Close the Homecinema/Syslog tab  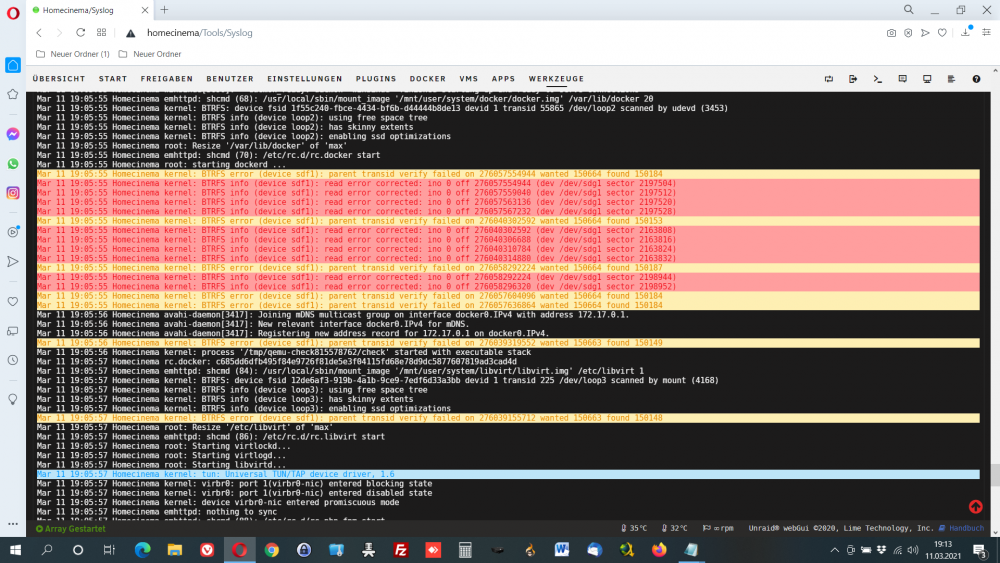click(145, 10)
